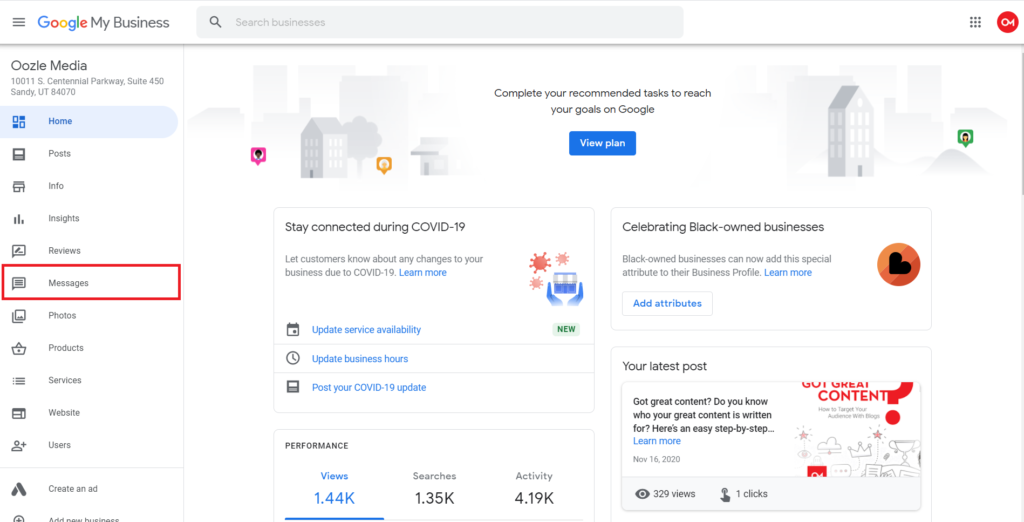Open the Post your COVID-19 update link
Image resolution: width=1024 pixels, height=522 pixels.
coord(369,387)
